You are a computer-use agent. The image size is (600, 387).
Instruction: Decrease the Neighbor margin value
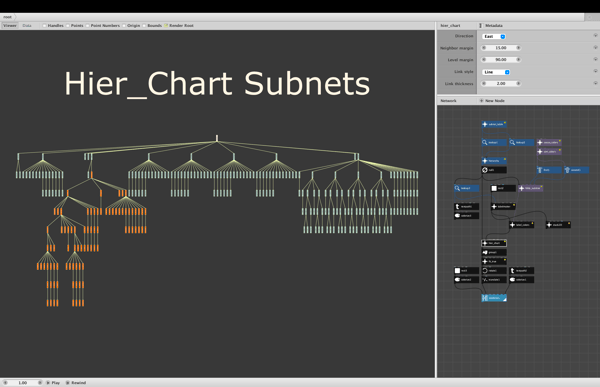point(484,48)
